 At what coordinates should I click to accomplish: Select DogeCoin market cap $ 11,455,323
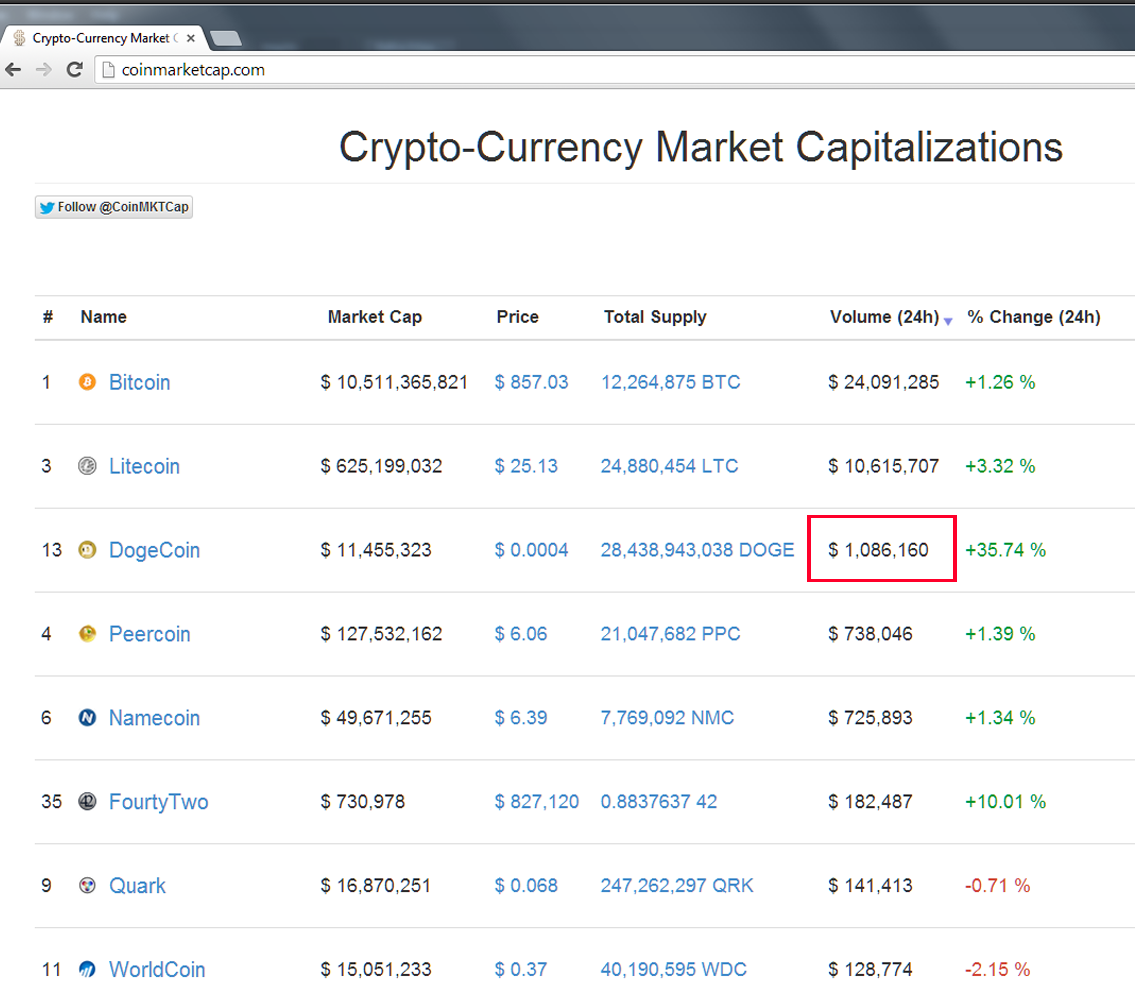coord(376,550)
